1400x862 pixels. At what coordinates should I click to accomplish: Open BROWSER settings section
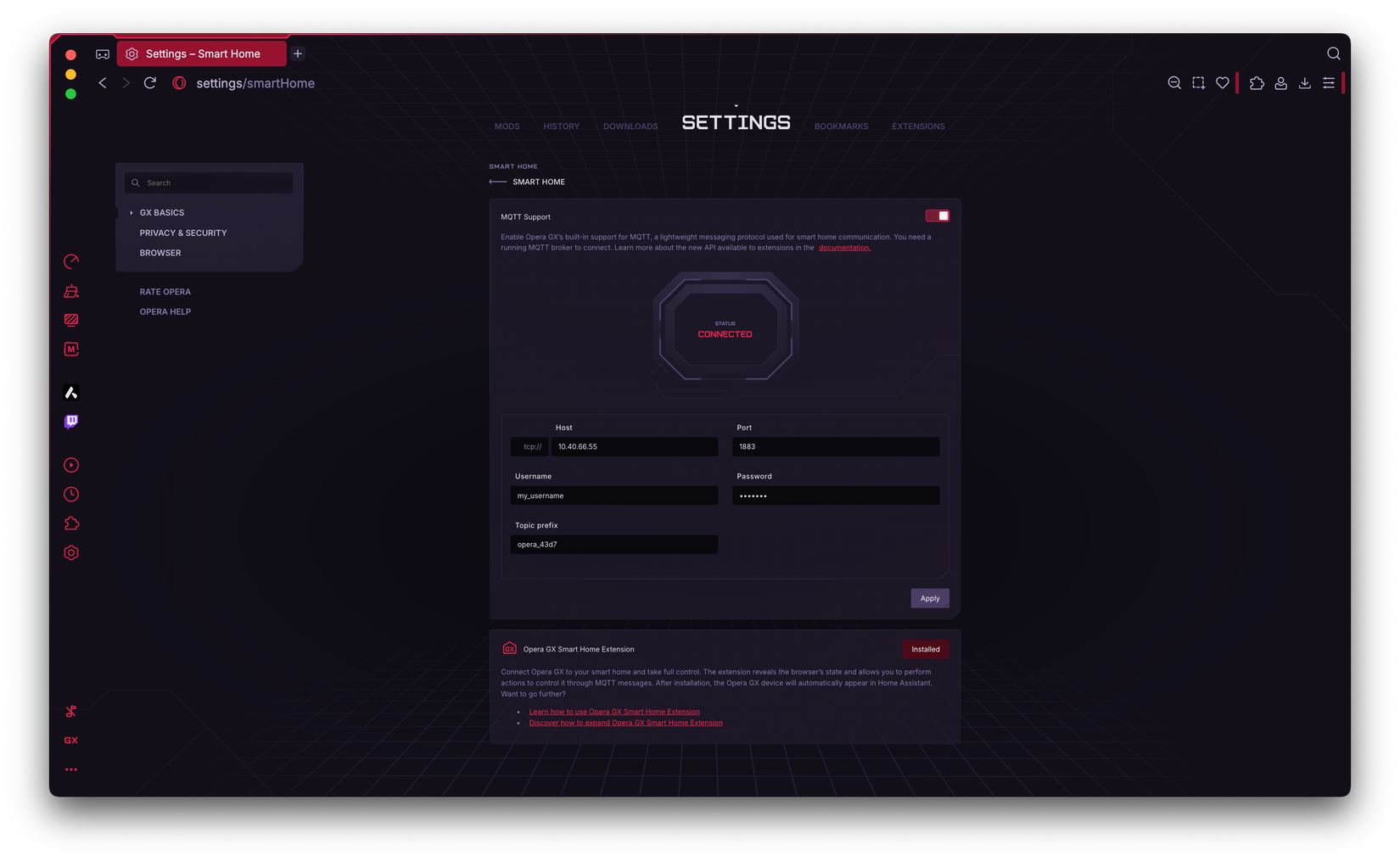(160, 253)
